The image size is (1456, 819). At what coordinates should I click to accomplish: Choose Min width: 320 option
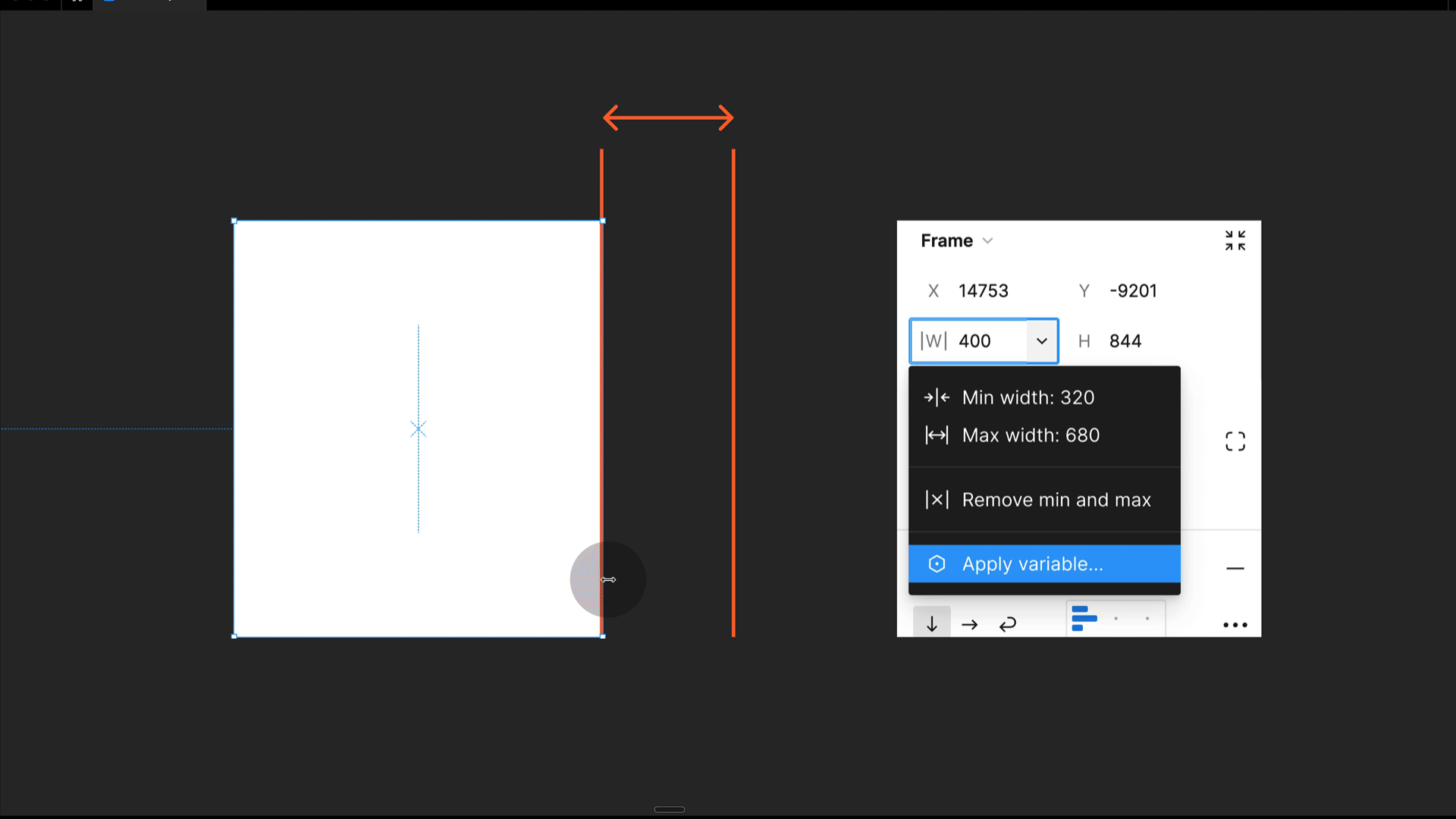(1028, 397)
